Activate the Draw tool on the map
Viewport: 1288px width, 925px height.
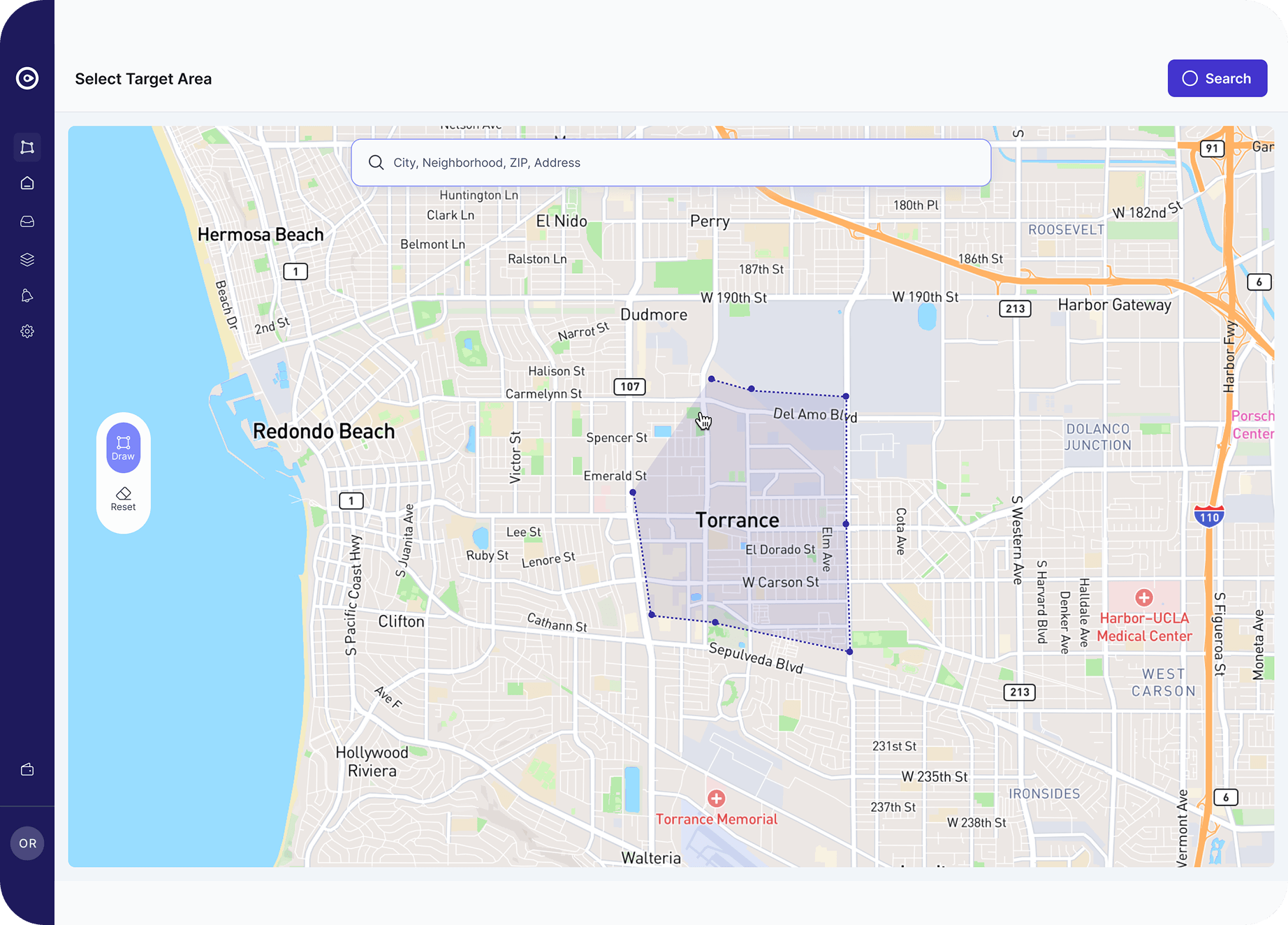(123, 448)
